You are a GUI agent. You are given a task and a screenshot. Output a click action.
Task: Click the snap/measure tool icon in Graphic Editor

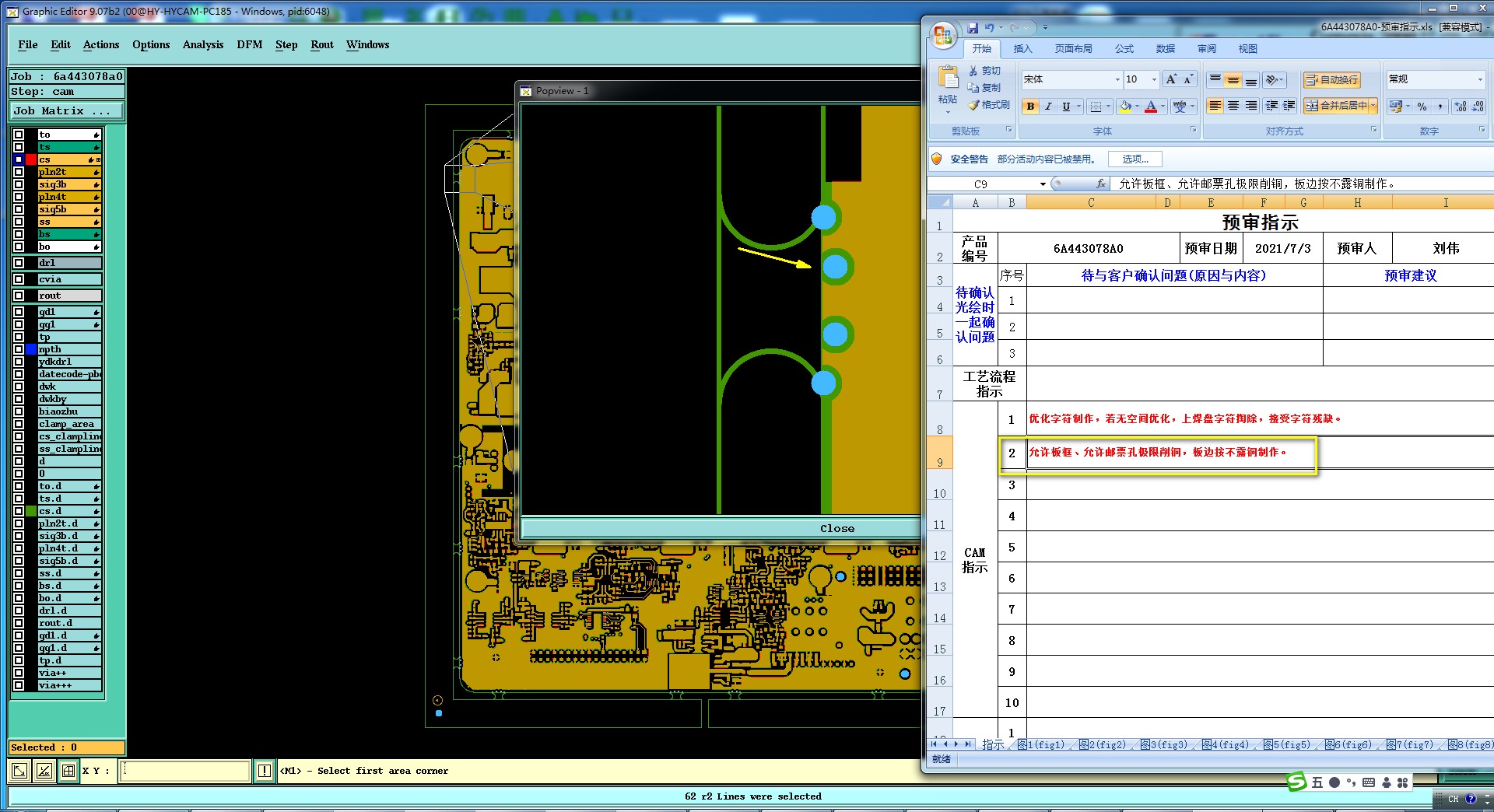click(44, 771)
